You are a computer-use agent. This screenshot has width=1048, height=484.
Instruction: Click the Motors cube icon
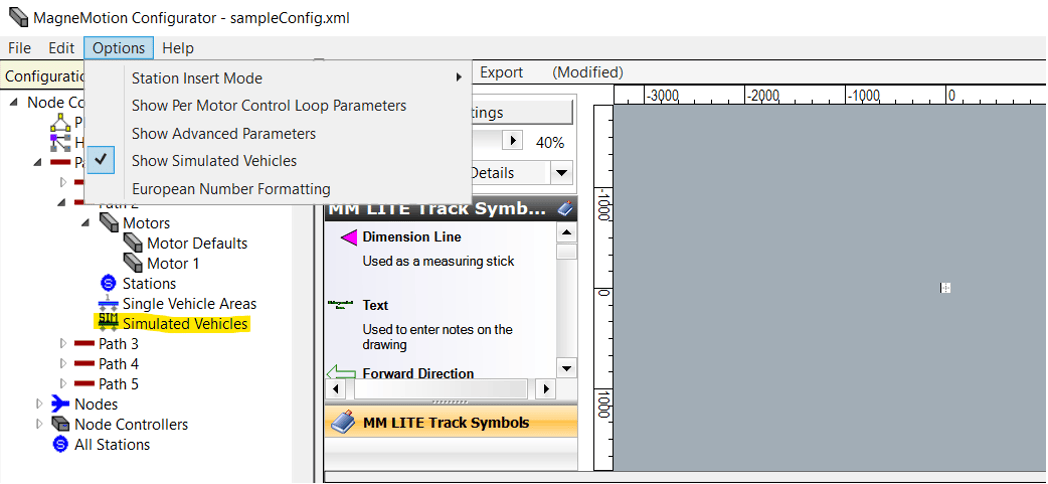109,223
